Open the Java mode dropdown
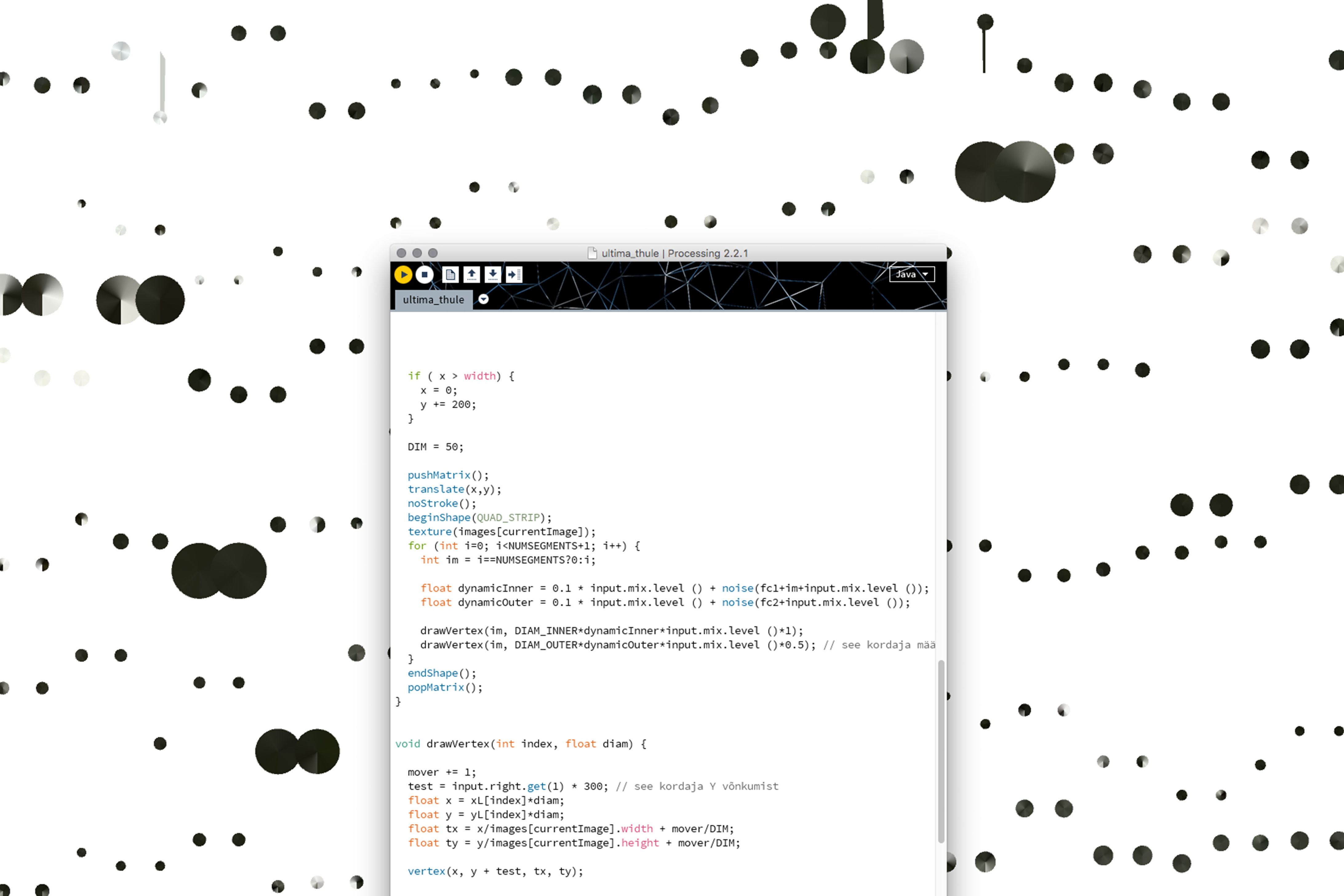Viewport: 1344px width, 896px height. 911,275
